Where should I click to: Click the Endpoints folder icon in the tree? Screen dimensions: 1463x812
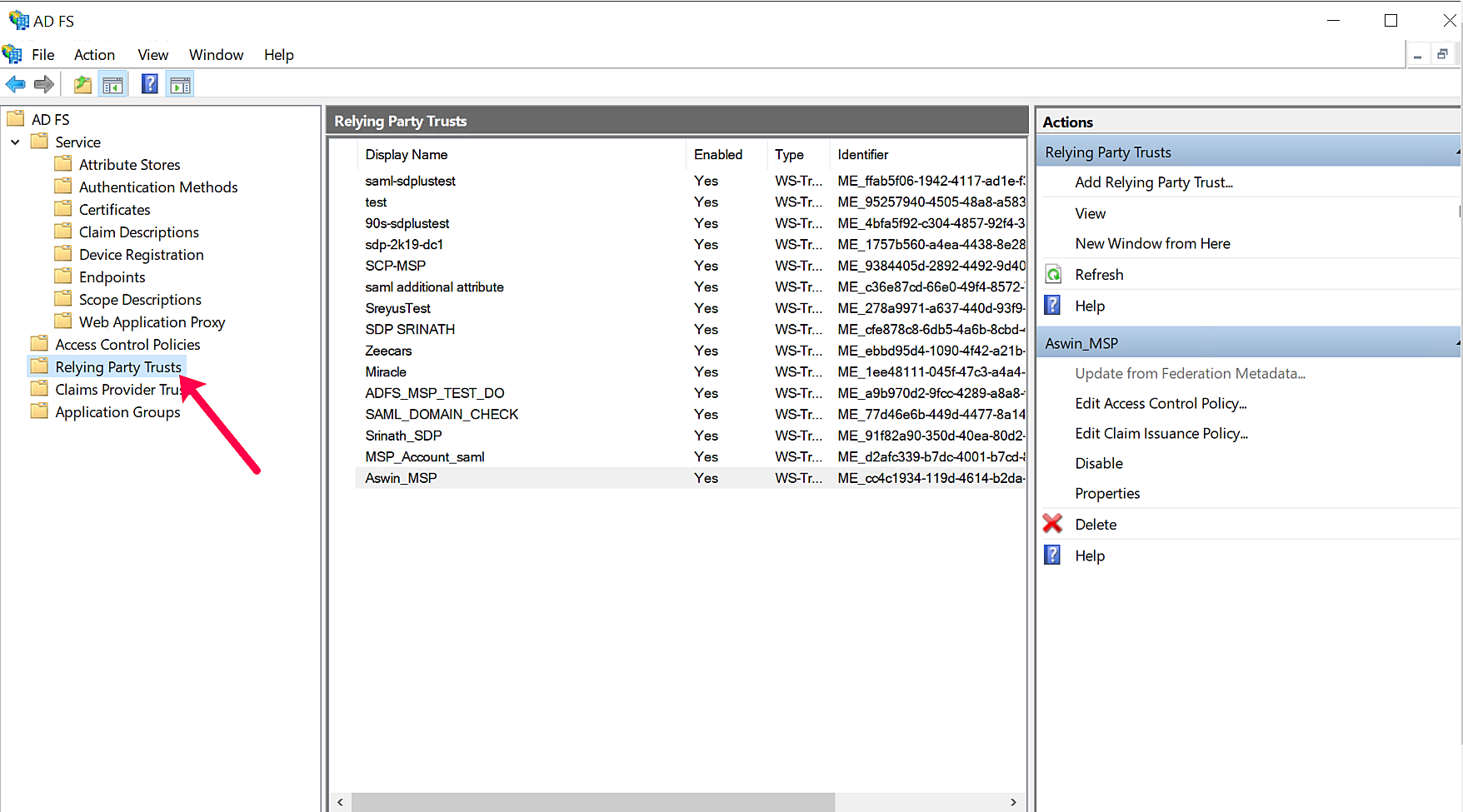62,276
